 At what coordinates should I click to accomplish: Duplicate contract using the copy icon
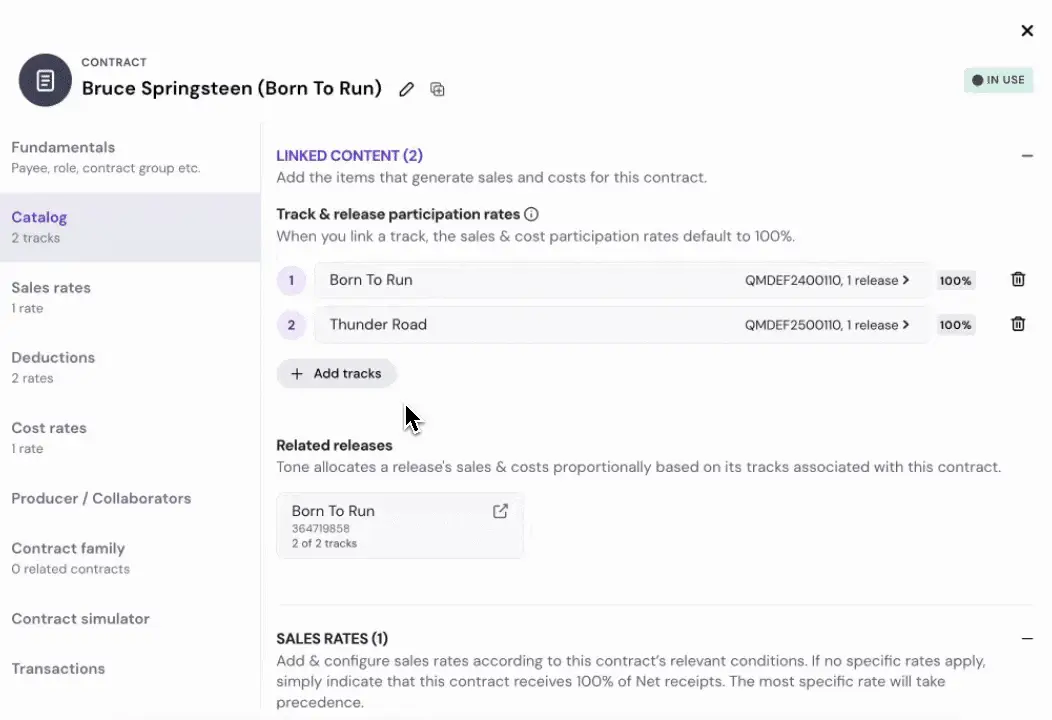(437, 89)
